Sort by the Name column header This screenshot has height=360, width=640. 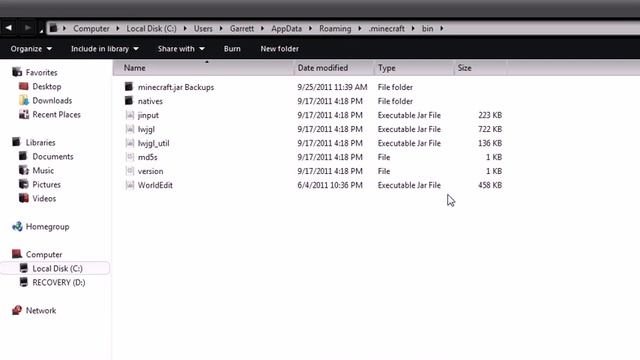[203, 68]
